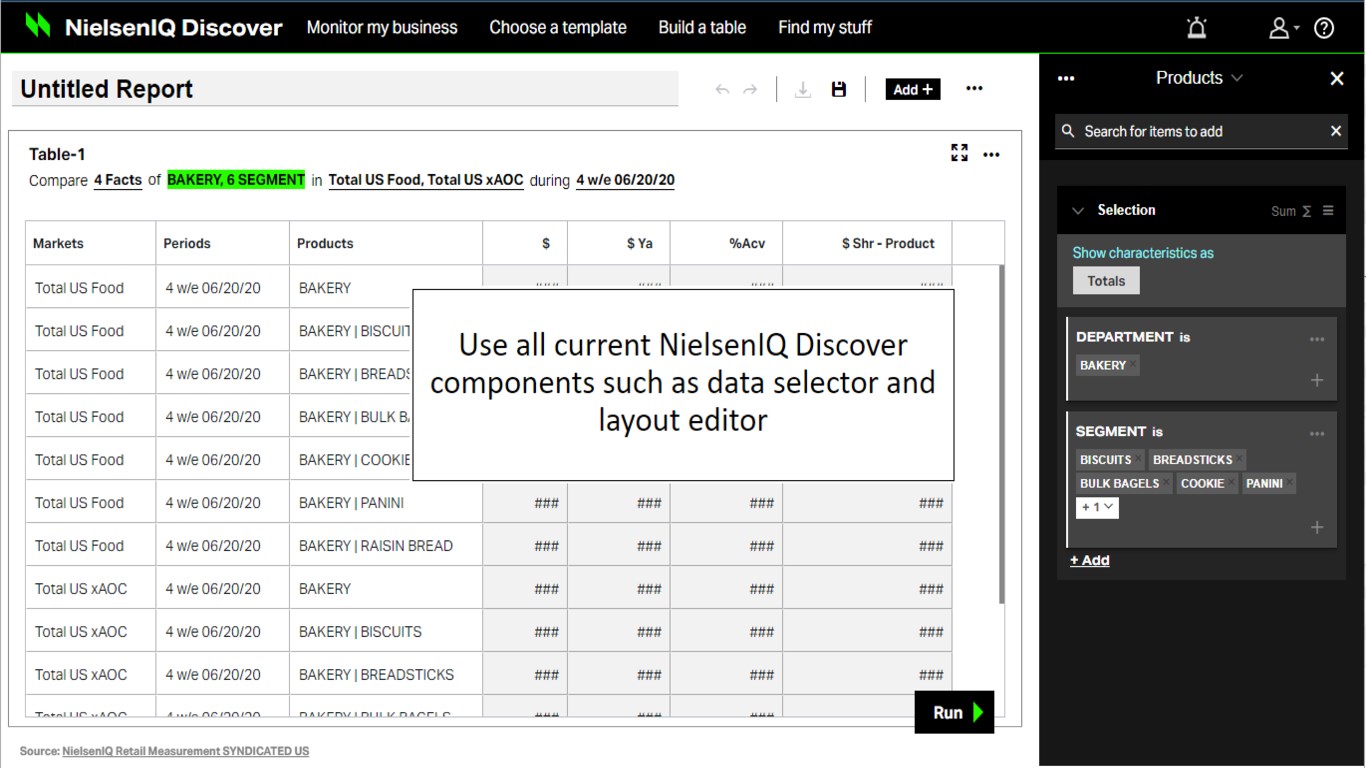Image resolution: width=1366 pixels, height=768 pixels.
Task: Run the report
Action: tap(954, 712)
